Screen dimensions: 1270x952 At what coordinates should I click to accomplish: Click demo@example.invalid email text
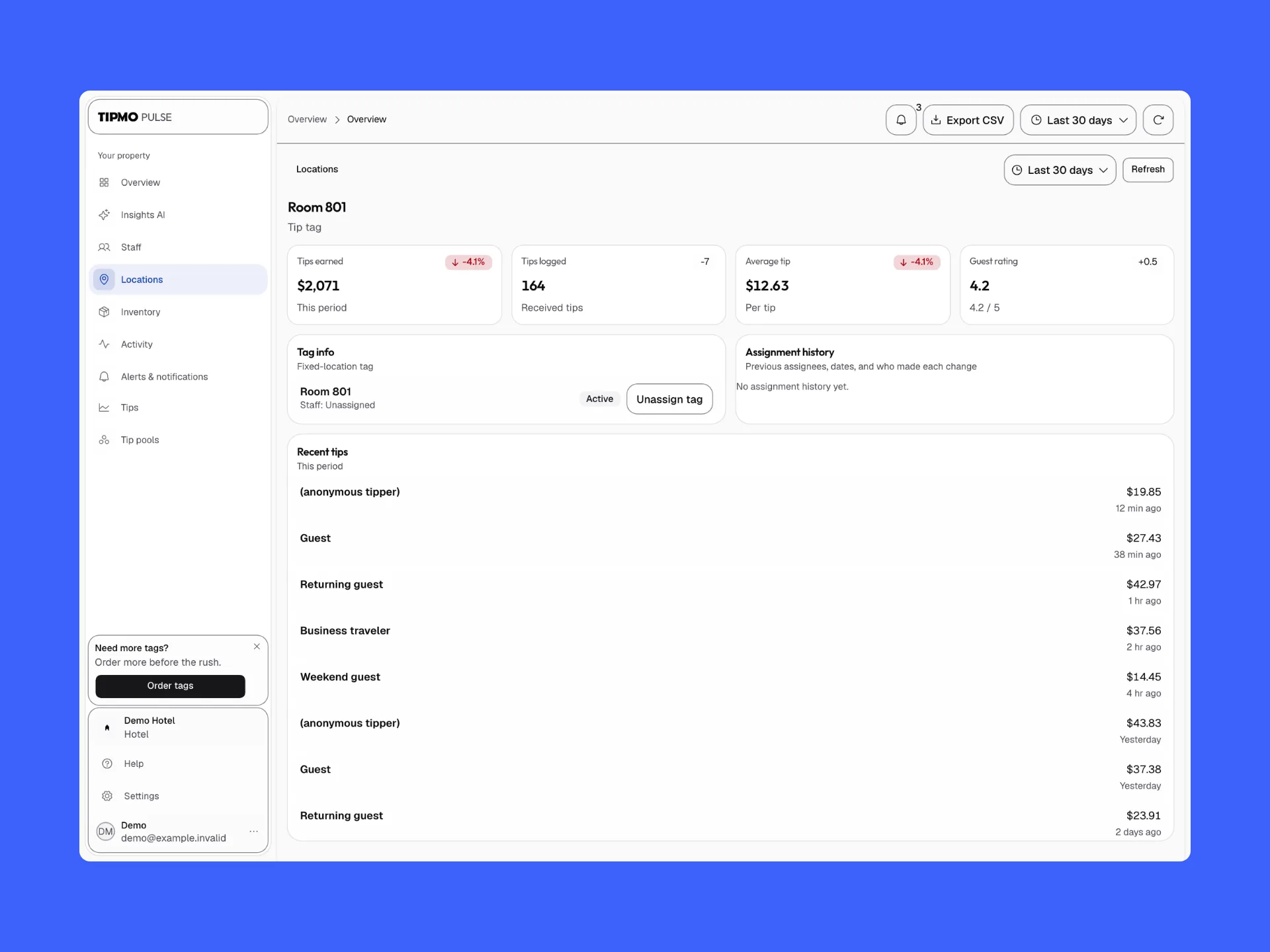pos(173,838)
